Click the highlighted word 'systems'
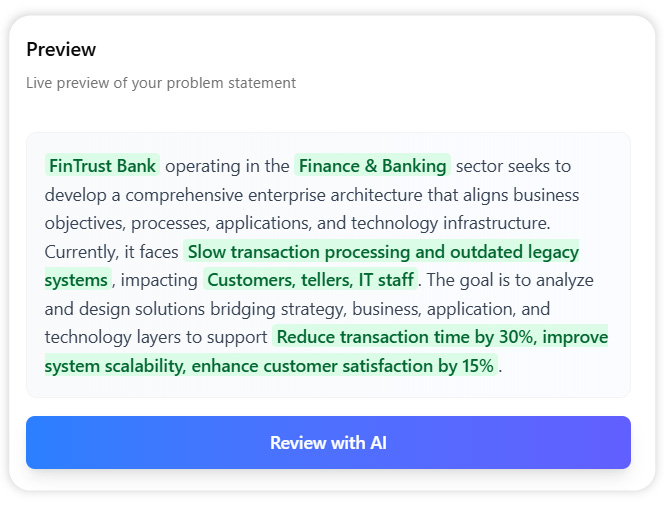The image size is (664, 506). pos(77,280)
